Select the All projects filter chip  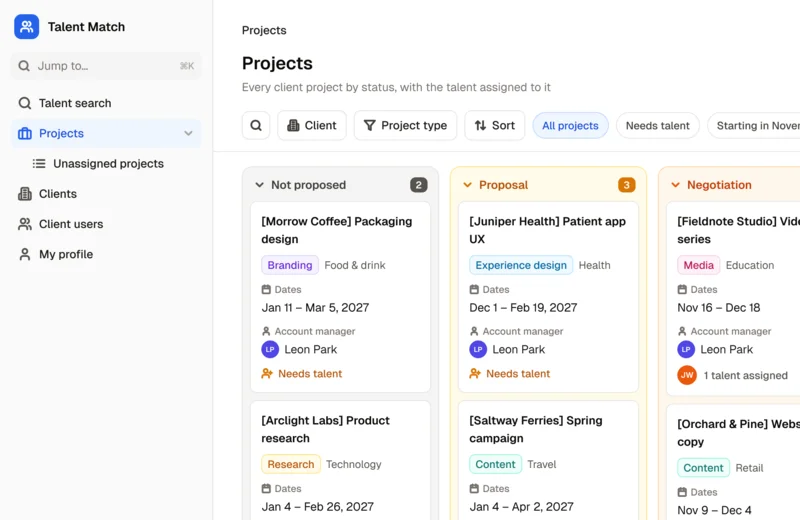(570, 126)
